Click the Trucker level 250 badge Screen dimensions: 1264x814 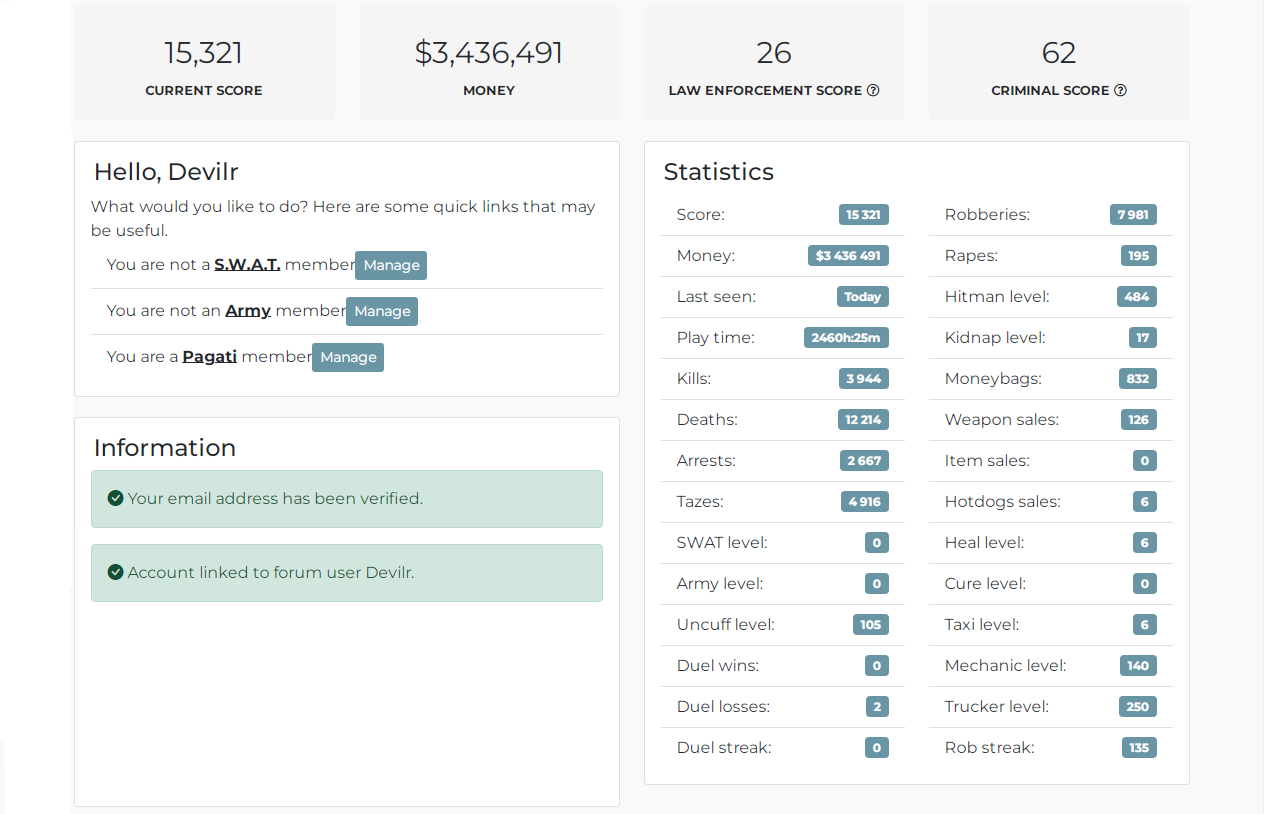[x=1137, y=707]
